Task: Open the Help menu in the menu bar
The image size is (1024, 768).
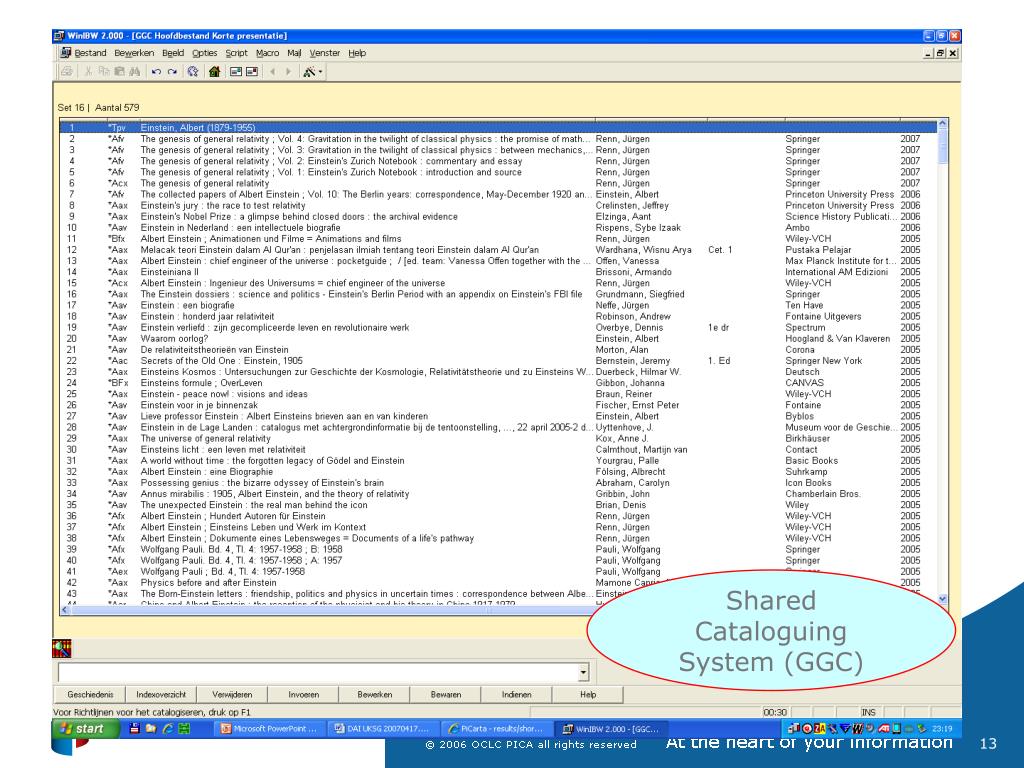Action: pos(357,53)
